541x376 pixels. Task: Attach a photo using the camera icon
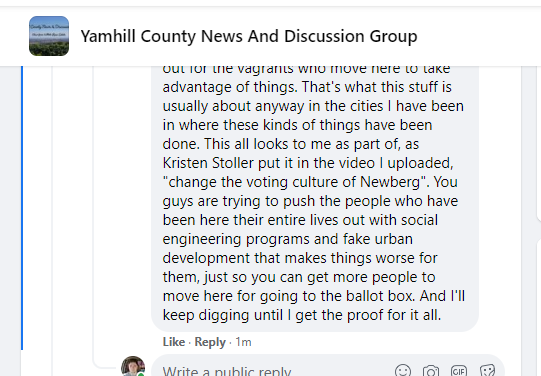tap(431, 371)
